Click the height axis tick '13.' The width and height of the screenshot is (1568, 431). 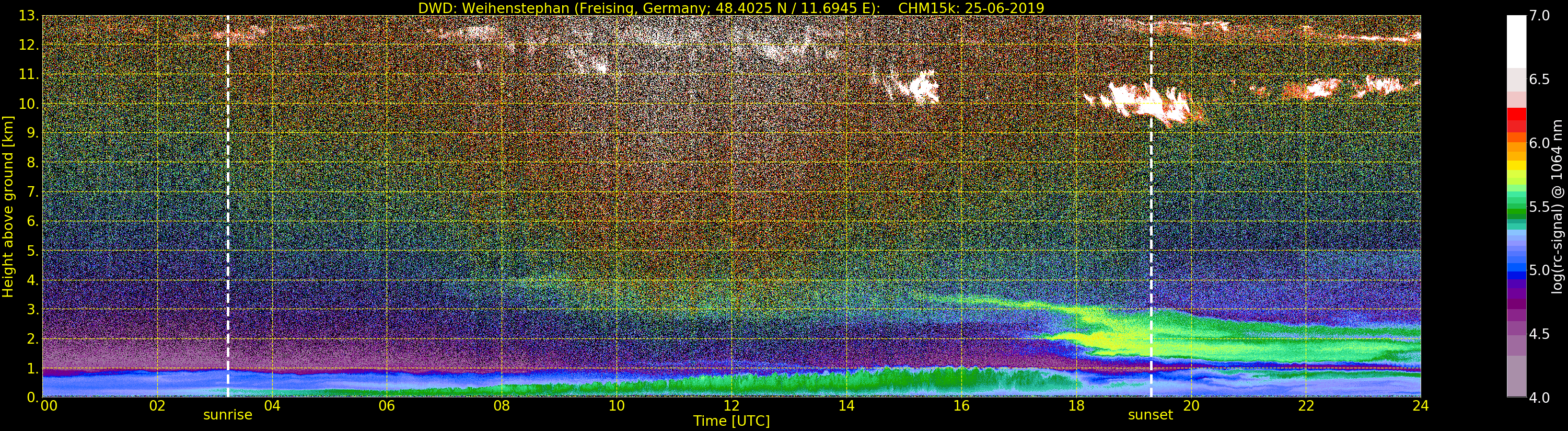point(29,16)
